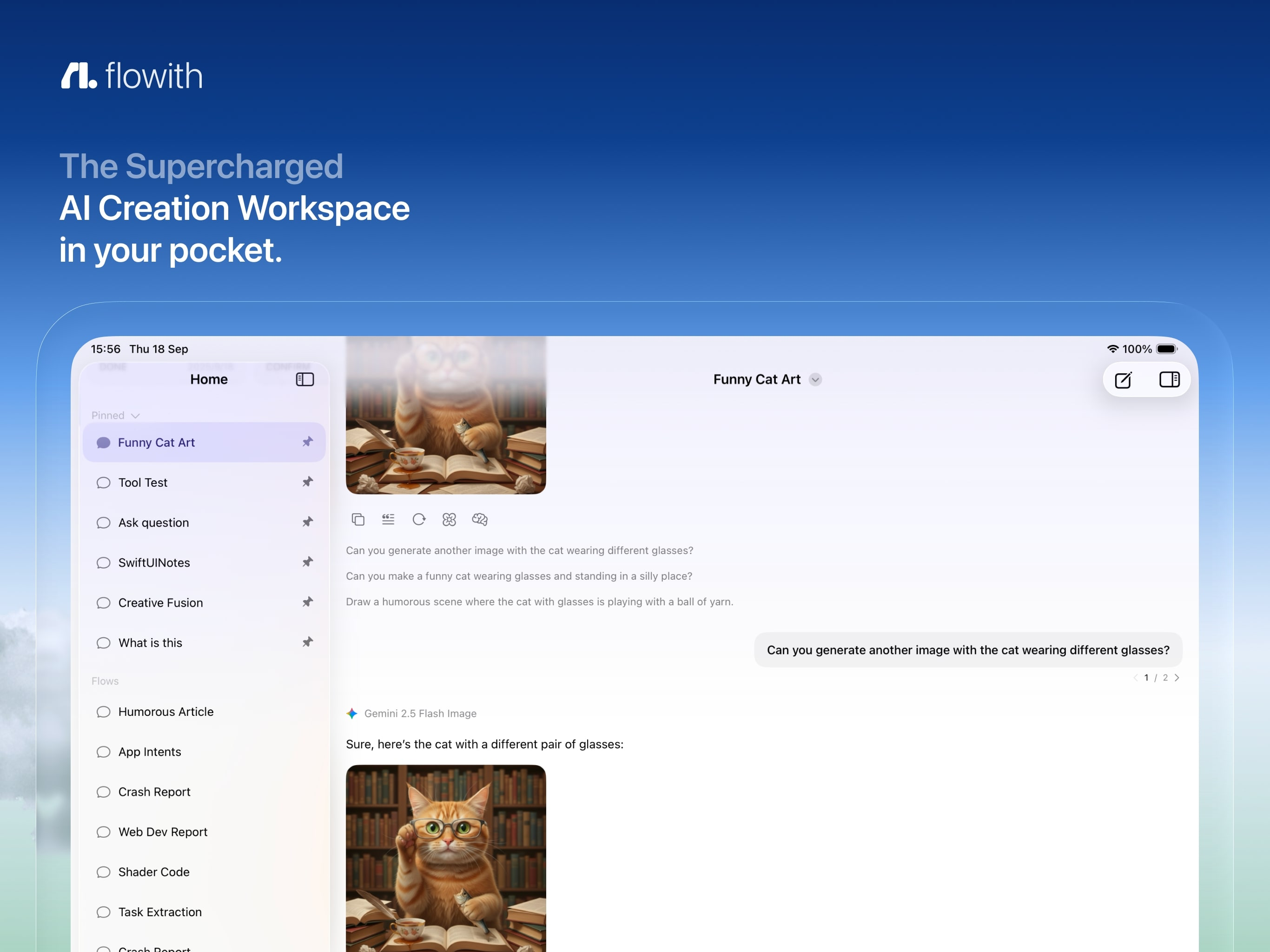This screenshot has width=1270, height=952.
Task: Click the text 'Sure, here's the cat with a different pair of glasses:'
Action: click(484, 745)
